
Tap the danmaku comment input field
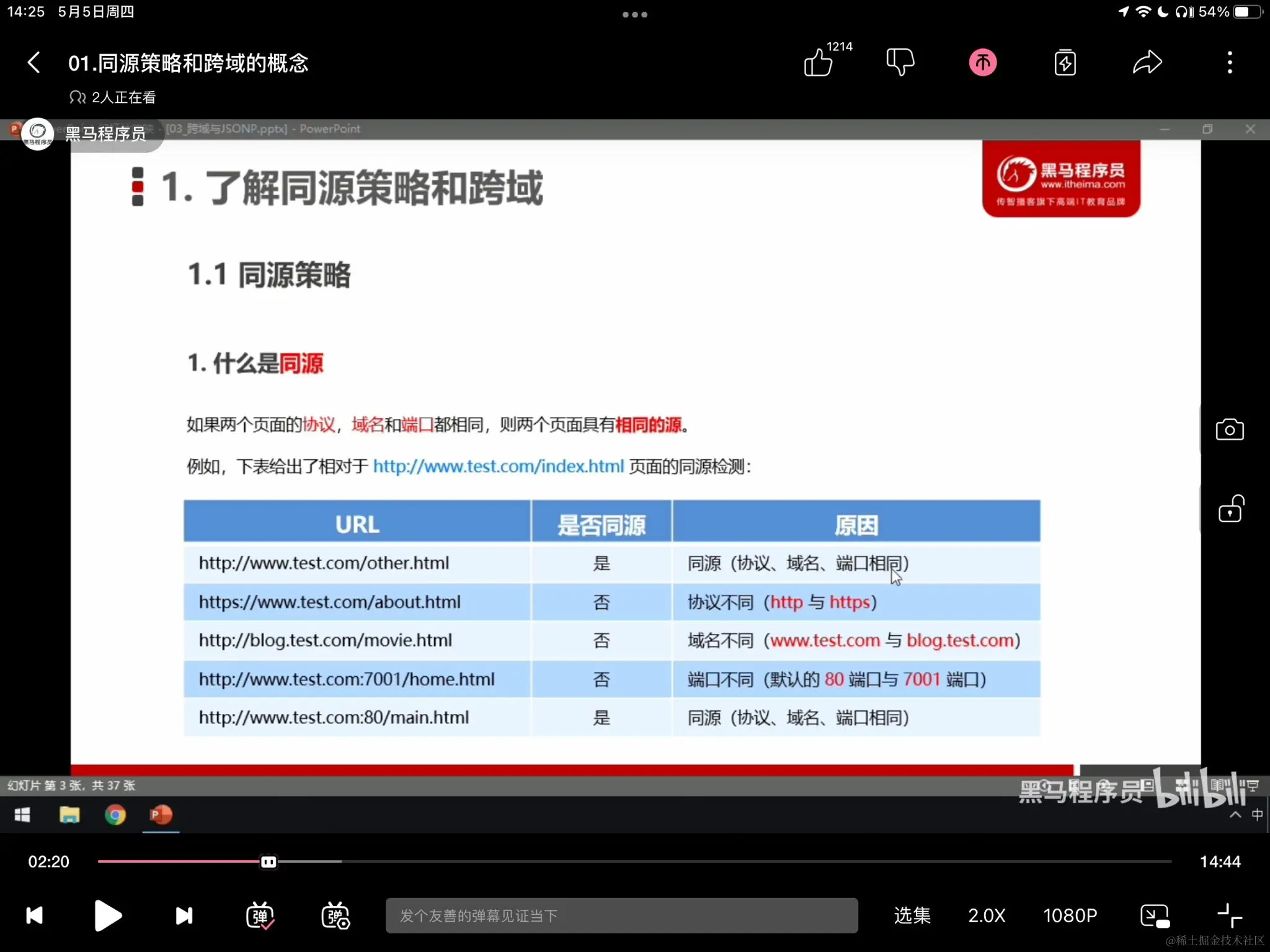[621, 915]
